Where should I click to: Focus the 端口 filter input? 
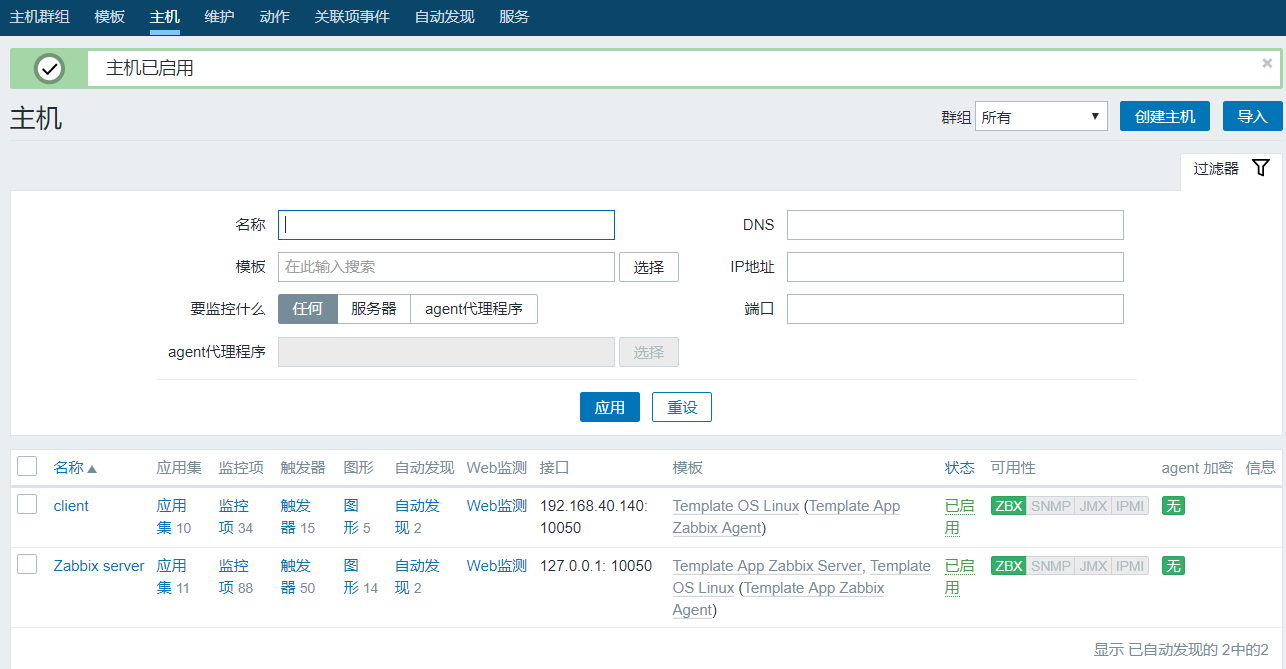(955, 309)
